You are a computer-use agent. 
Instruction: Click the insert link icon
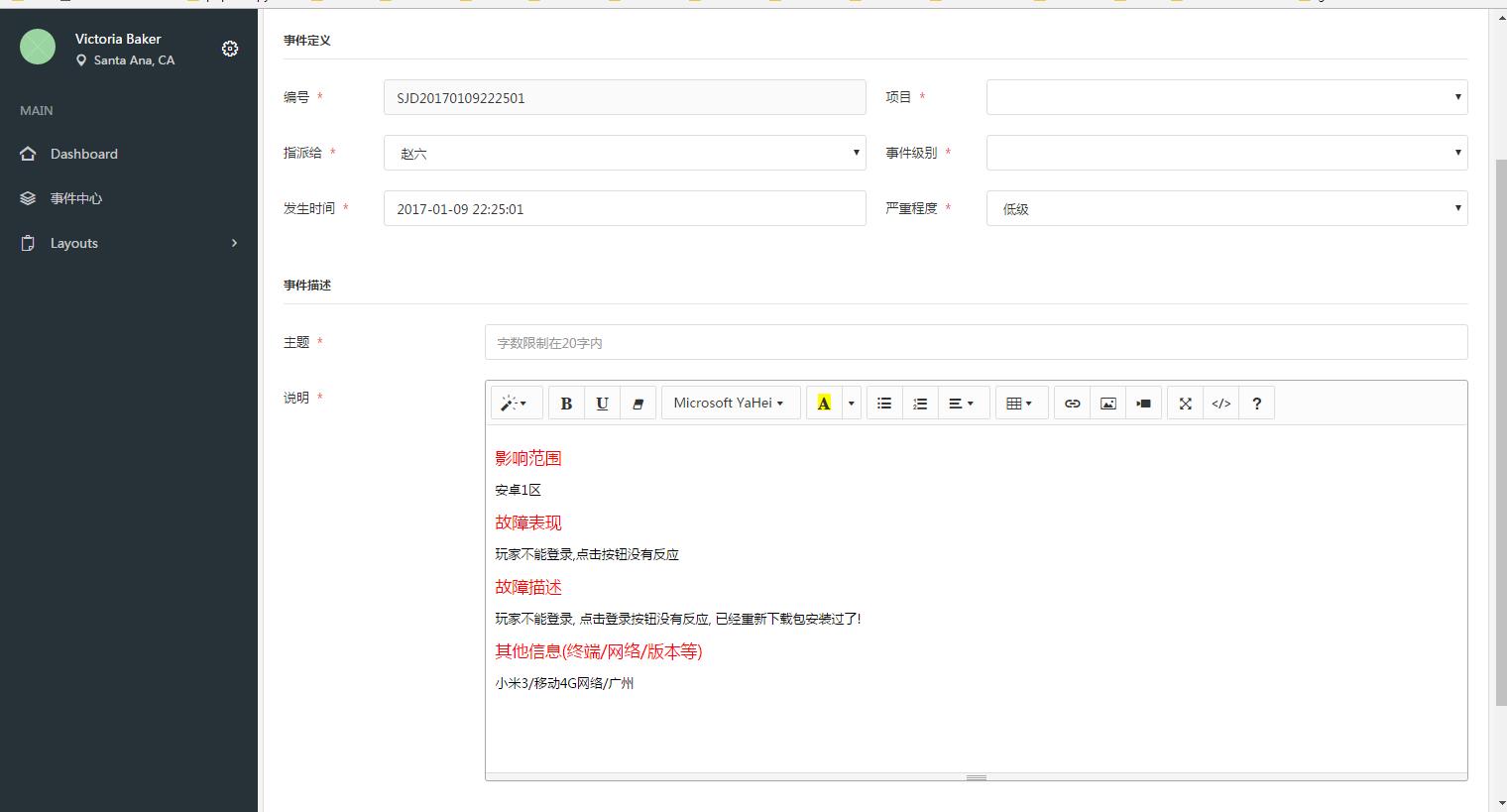click(1072, 403)
